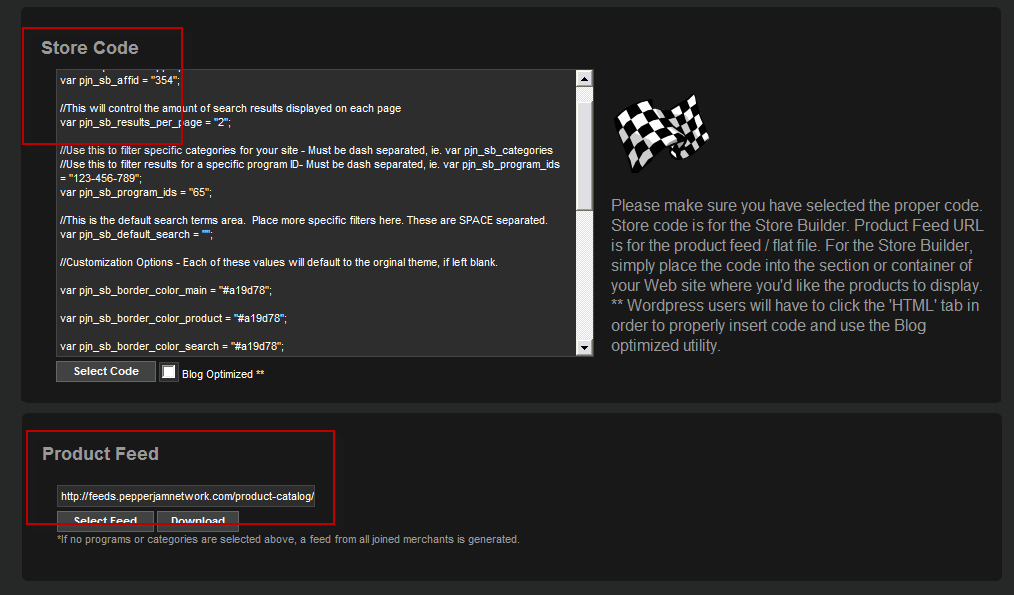Click the store code scrollbar down arrow
Screen dimensions: 1014x595
click(584, 347)
